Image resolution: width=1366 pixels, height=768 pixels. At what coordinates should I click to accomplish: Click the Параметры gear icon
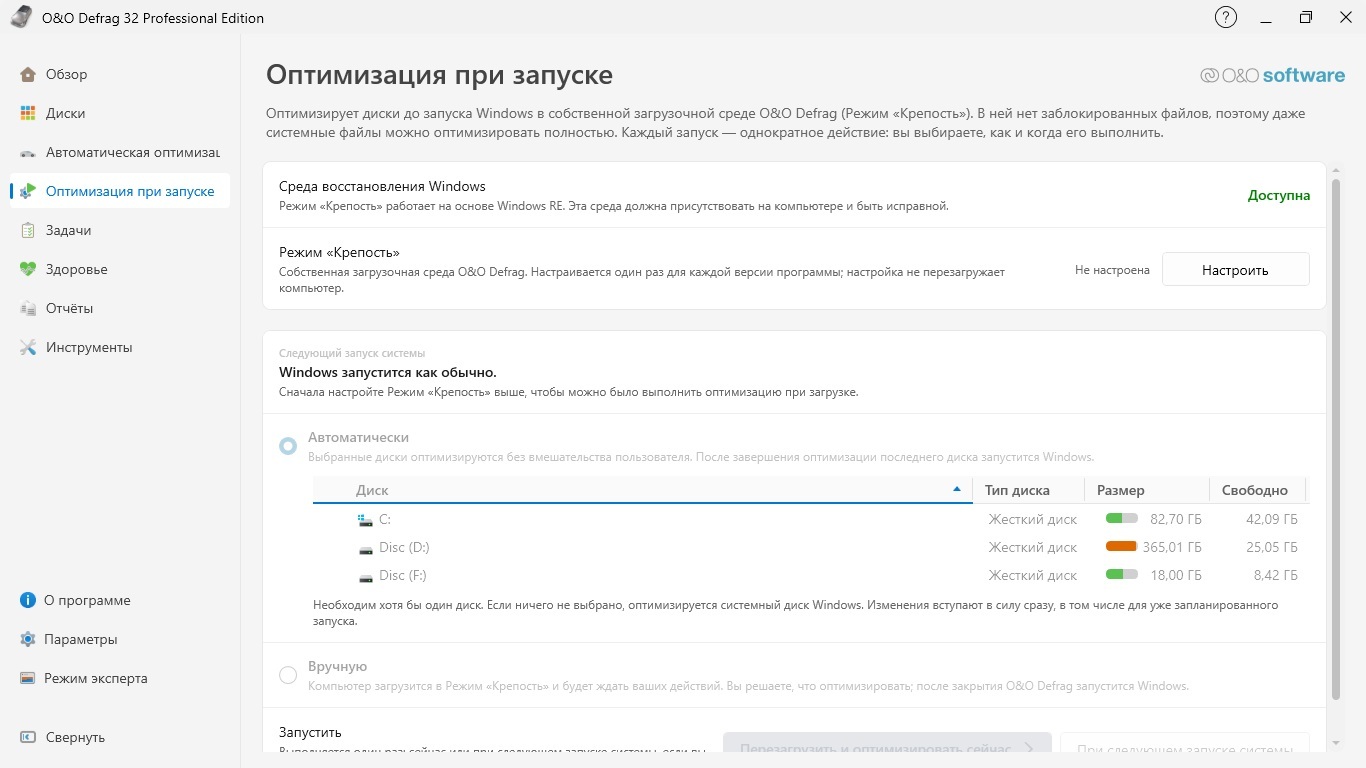(28, 639)
